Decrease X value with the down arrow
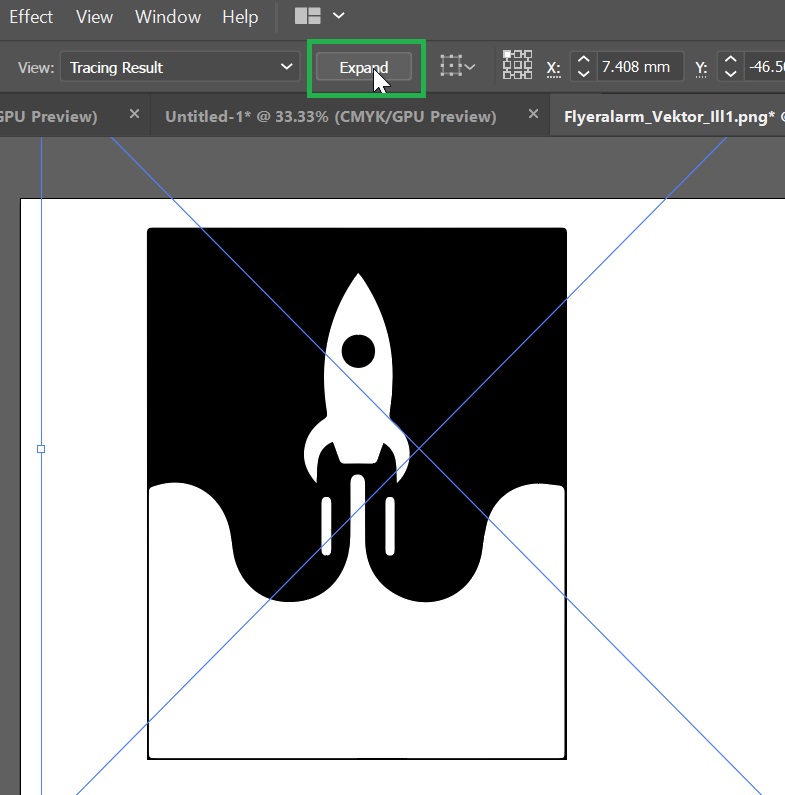 click(584, 75)
